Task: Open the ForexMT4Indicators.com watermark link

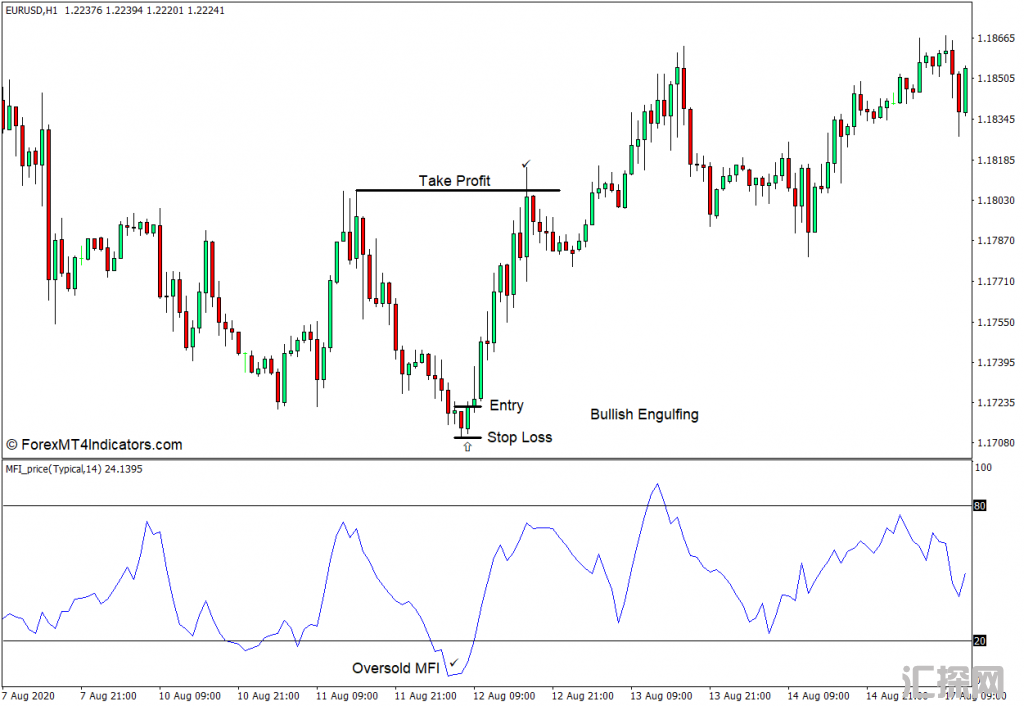Action: click(x=94, y=445)
